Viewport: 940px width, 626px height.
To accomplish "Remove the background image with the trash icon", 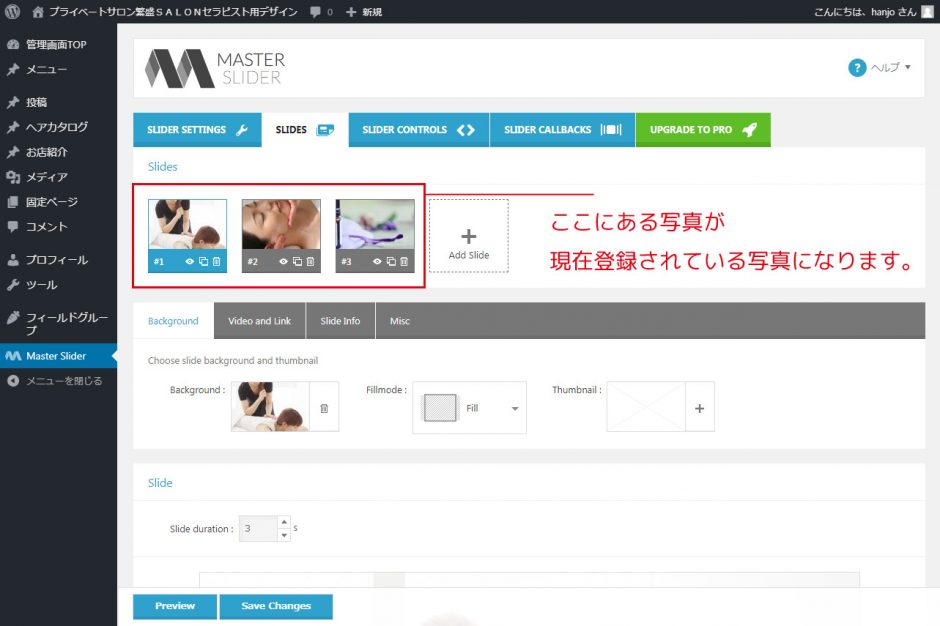I will pyautogui.click(x=324, y=408).
